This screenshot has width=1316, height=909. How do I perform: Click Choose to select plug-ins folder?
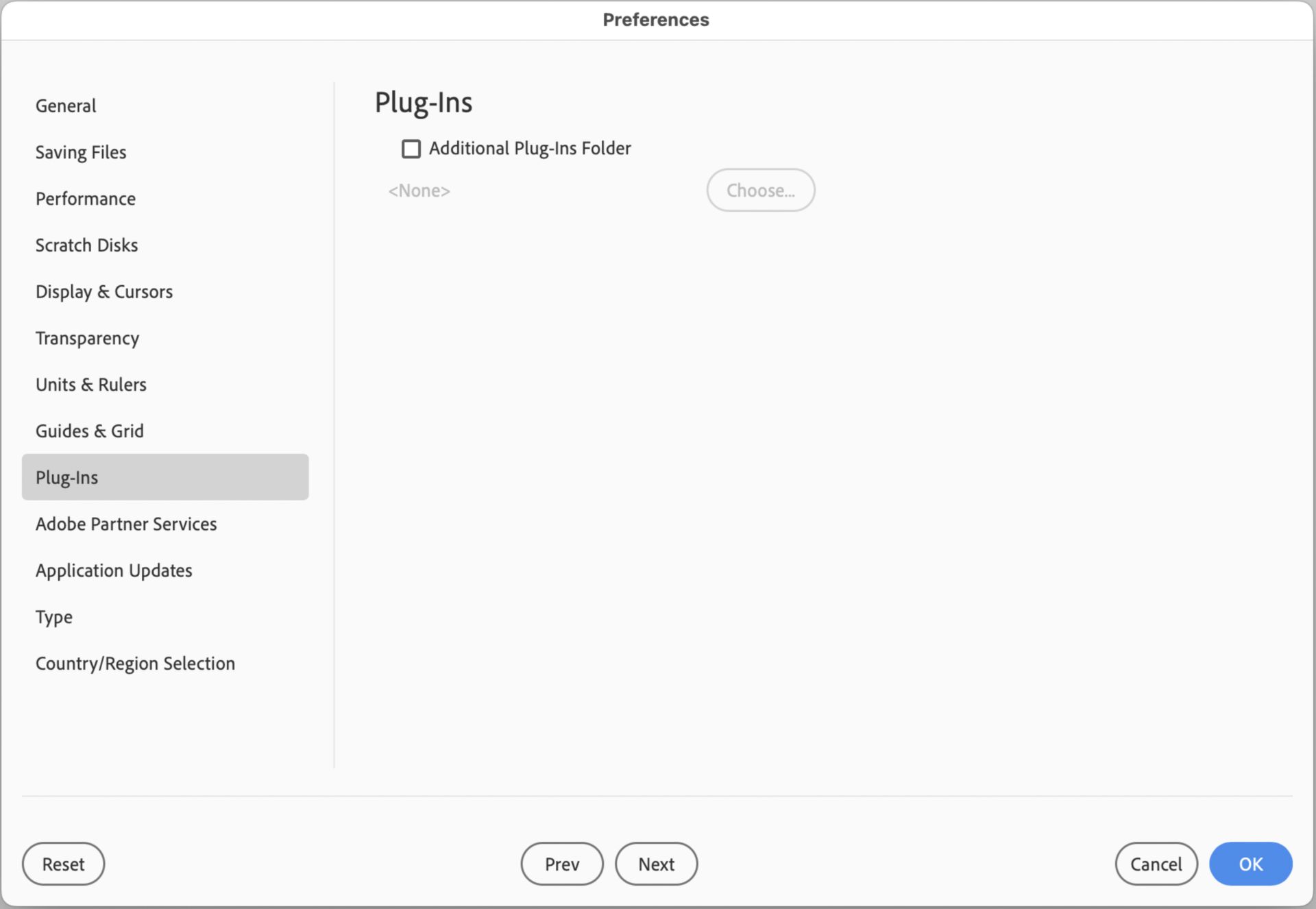coord(762,189)
